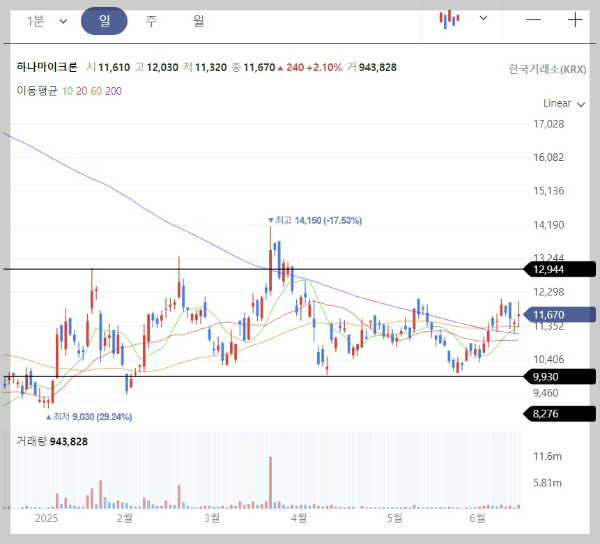Click the 4월 date axis label
The width and height of the screenshot is (600, 544).
point(299,518)
